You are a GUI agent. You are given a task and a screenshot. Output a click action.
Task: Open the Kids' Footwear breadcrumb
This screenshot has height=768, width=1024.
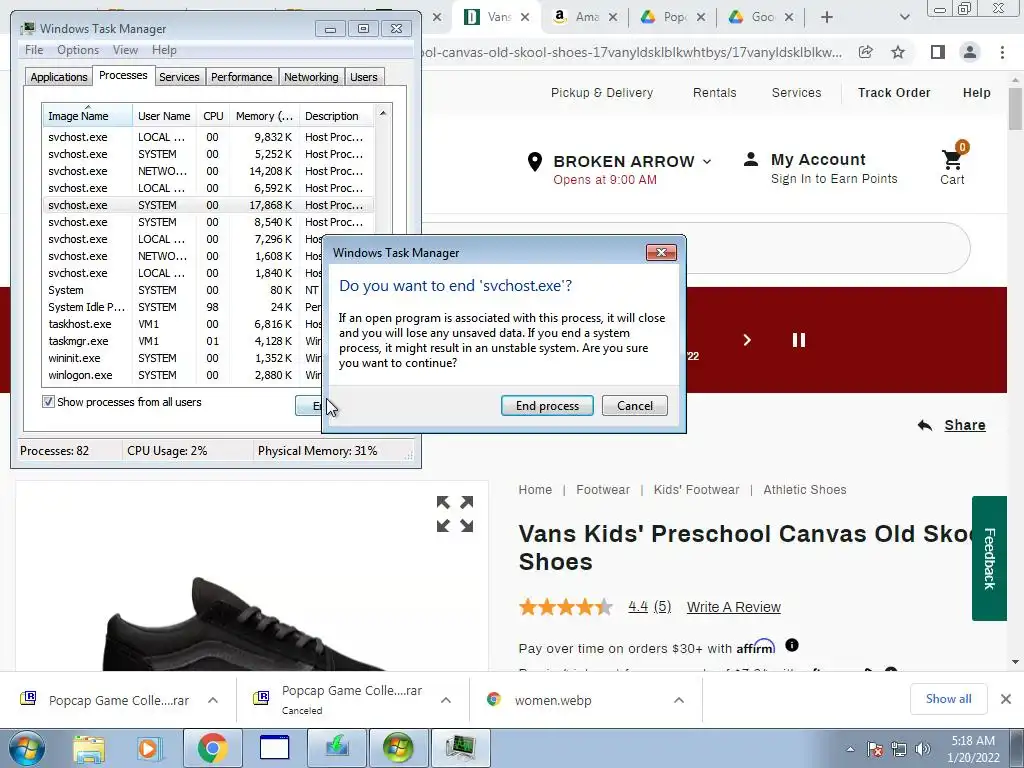pyautogui.click(x=696, y=490)
